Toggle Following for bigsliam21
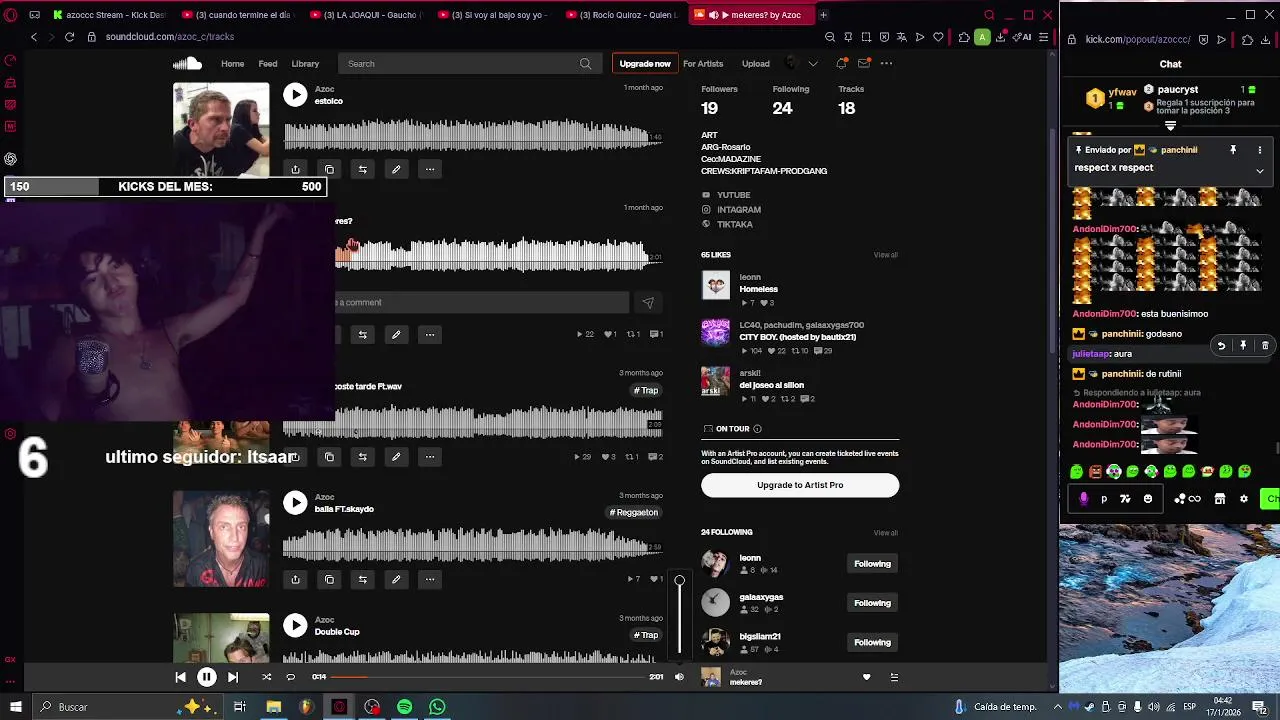The width and height of the screenshot is (1280, 720). coord(872,642)
